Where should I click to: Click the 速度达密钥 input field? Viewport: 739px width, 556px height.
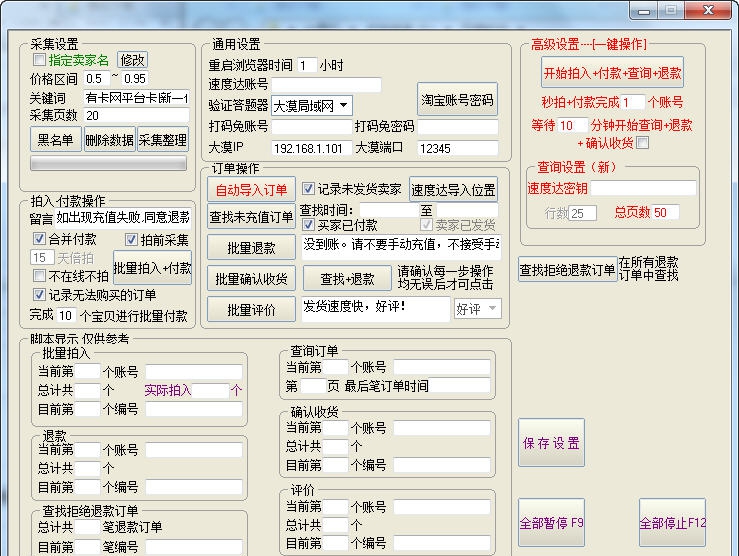click(643, 188)
